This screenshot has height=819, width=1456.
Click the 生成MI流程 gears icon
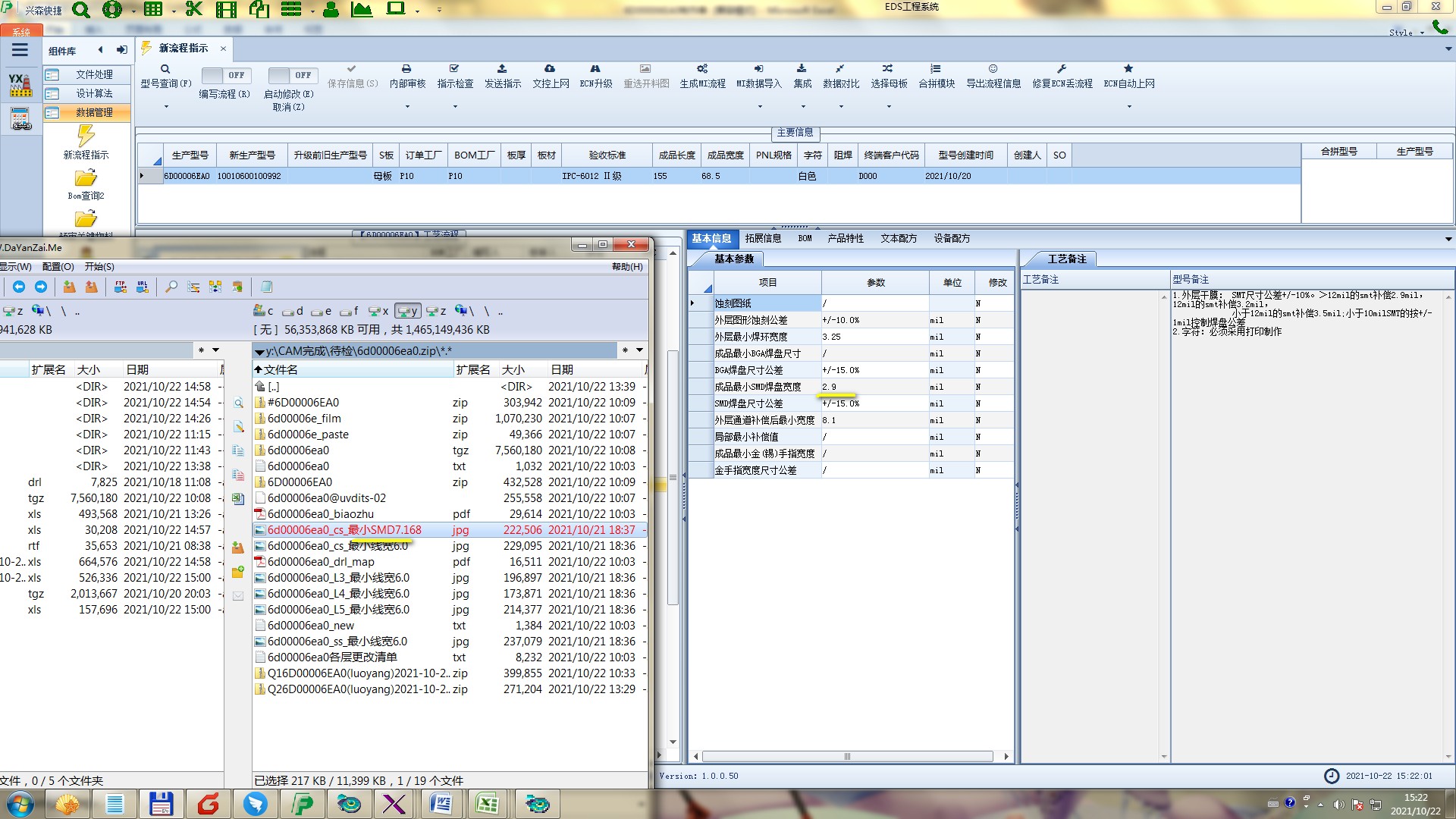tap(702, 69)
